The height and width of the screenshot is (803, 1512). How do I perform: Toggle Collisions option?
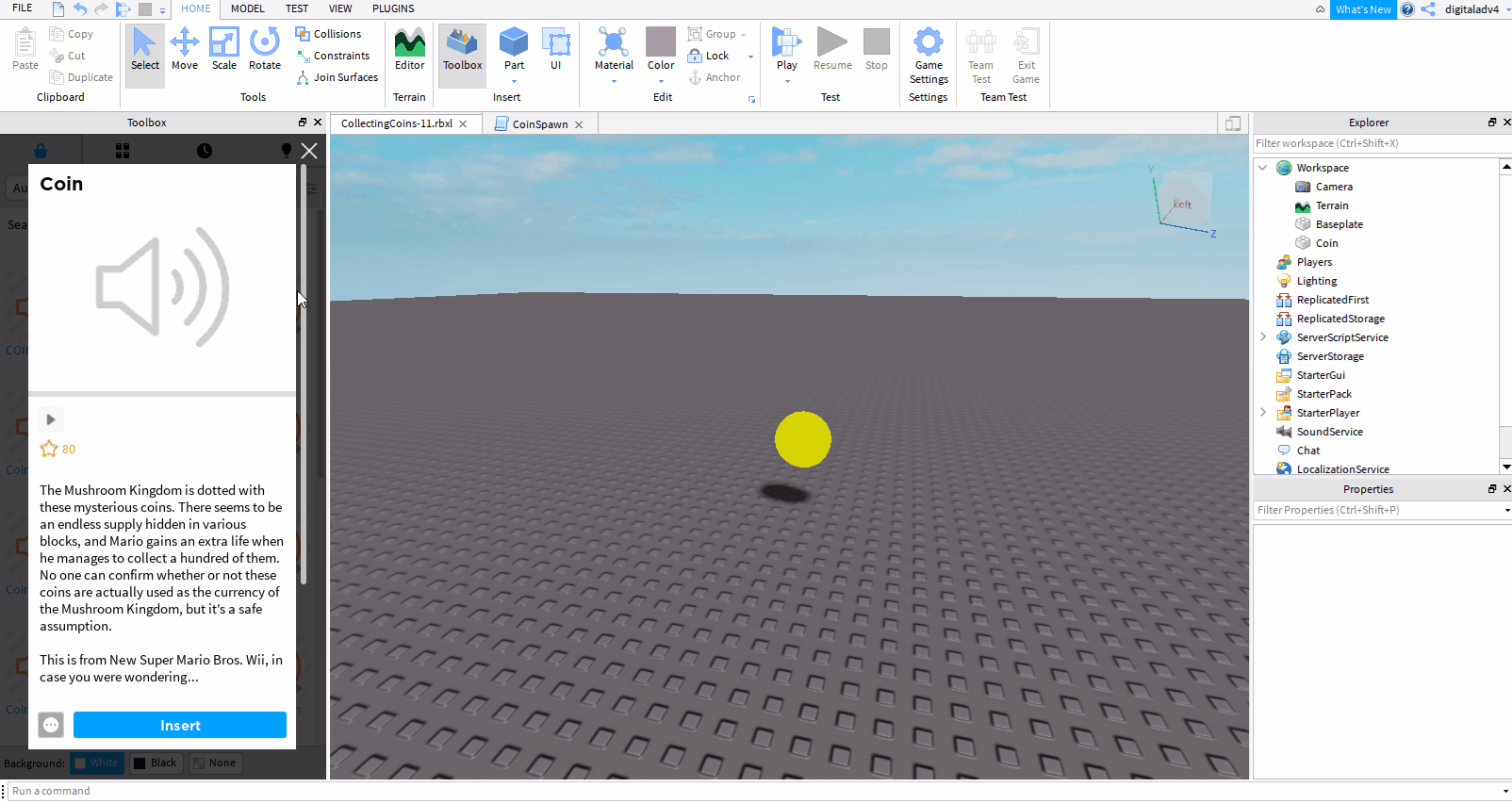point(328,34)
